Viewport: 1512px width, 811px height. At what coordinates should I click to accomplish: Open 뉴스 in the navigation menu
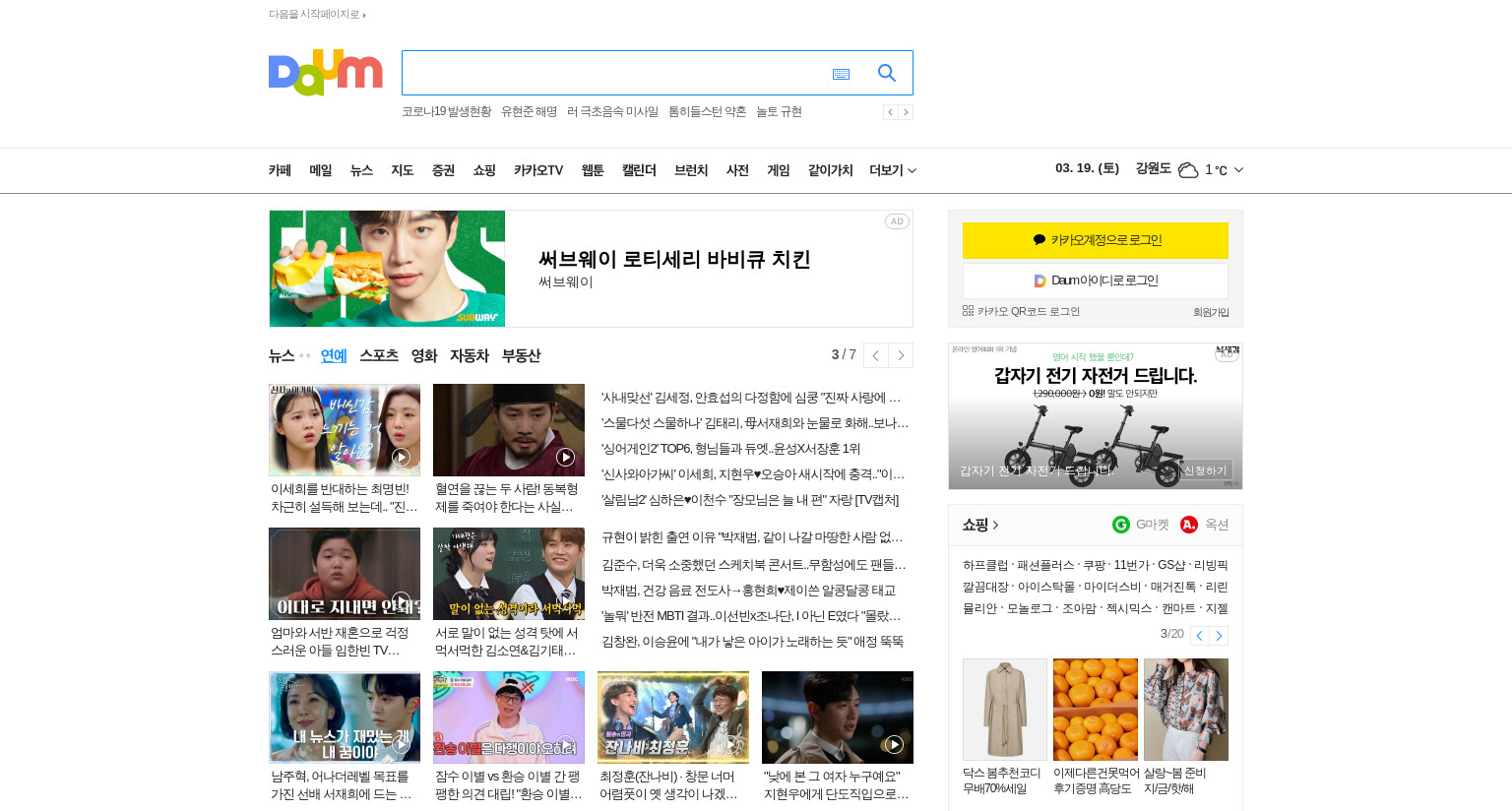(x=361, y=170)
